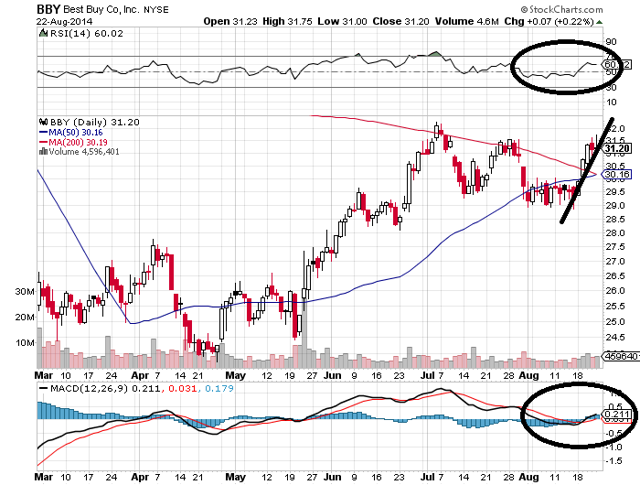Click the 25.0 price axis label

point(615,322)
